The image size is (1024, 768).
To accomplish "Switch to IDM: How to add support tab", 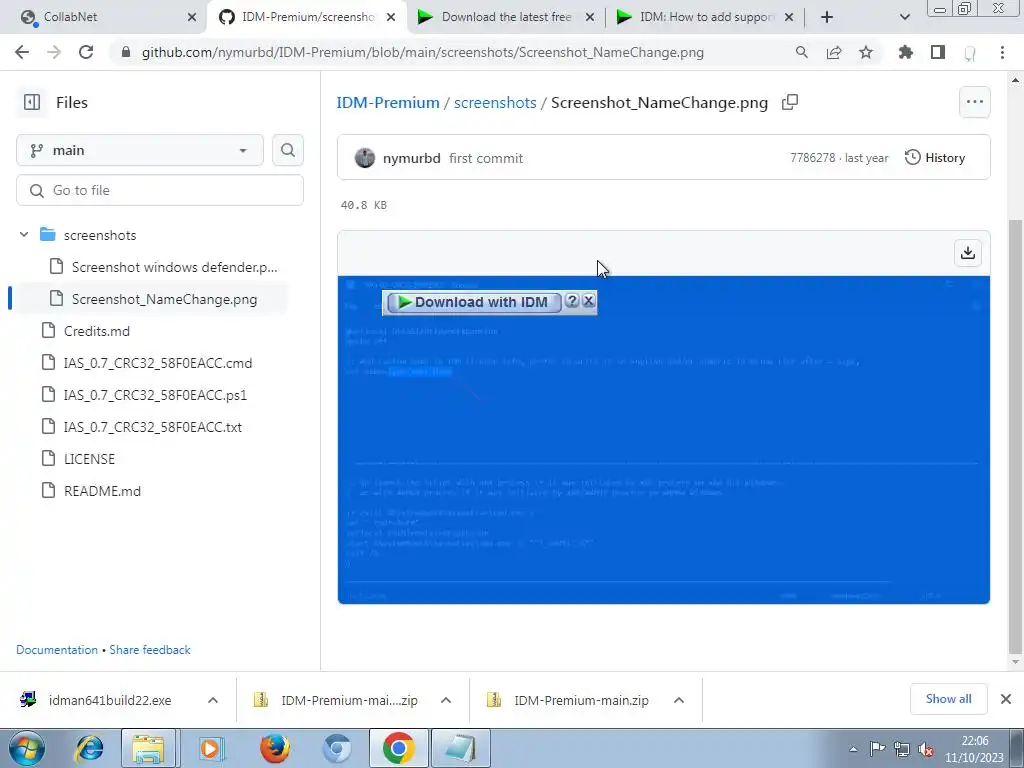I will (705, 17).
